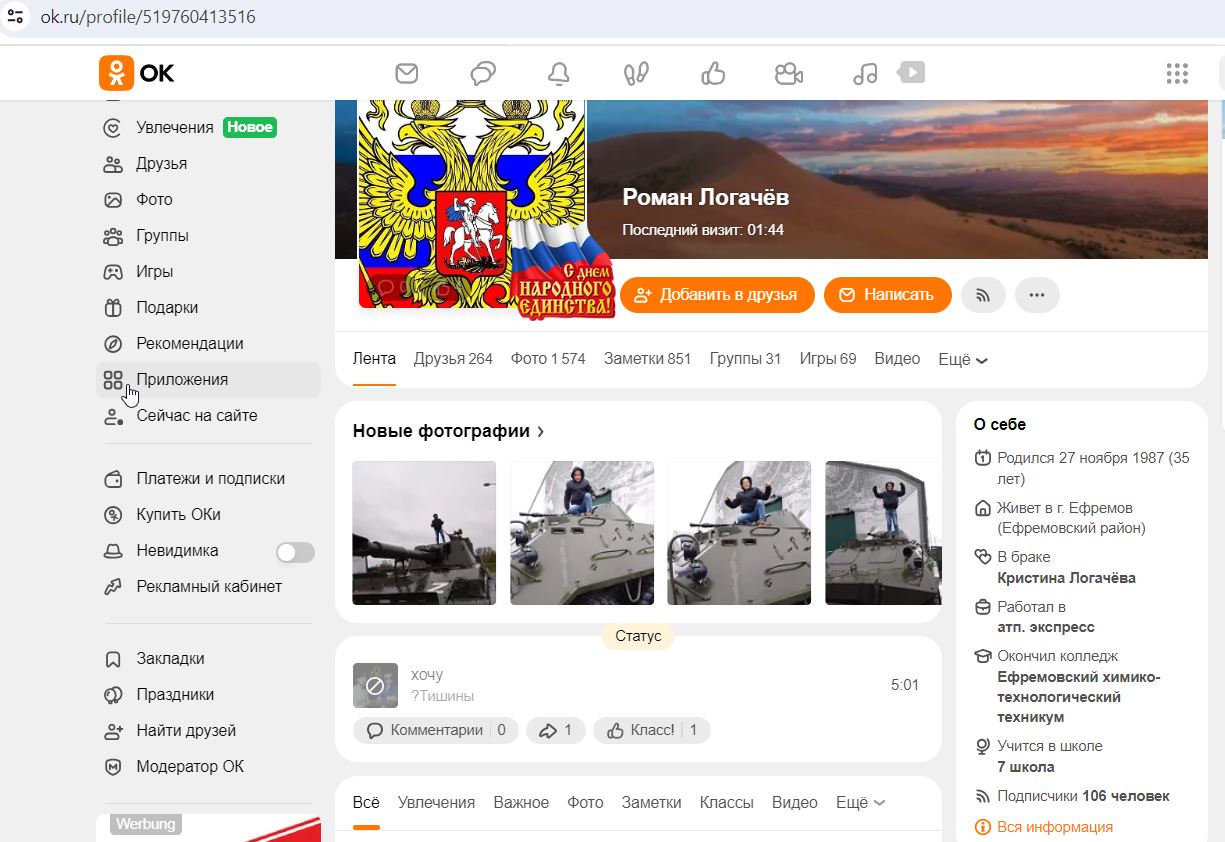
Task: Open the Заметки 851 tab
Action: tap(647, 359)
